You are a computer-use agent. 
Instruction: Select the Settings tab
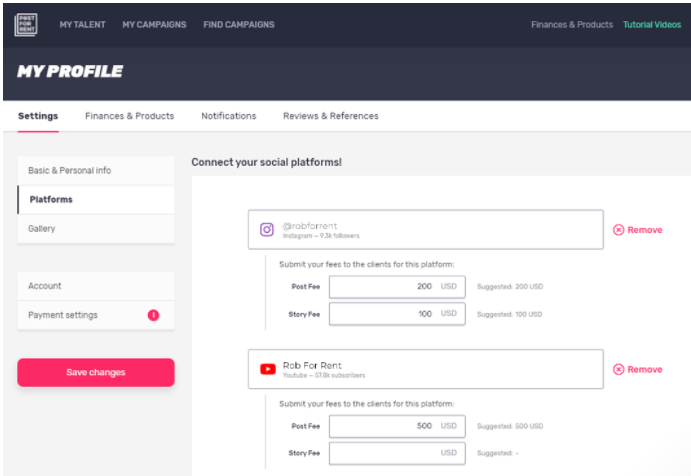[38, 116]
